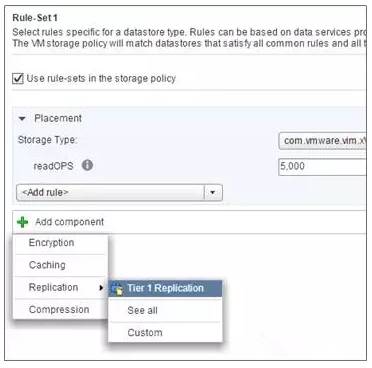Click the readOPS info icon
The width and height of the screenshot is (372, 368).
tap(87, 165)
